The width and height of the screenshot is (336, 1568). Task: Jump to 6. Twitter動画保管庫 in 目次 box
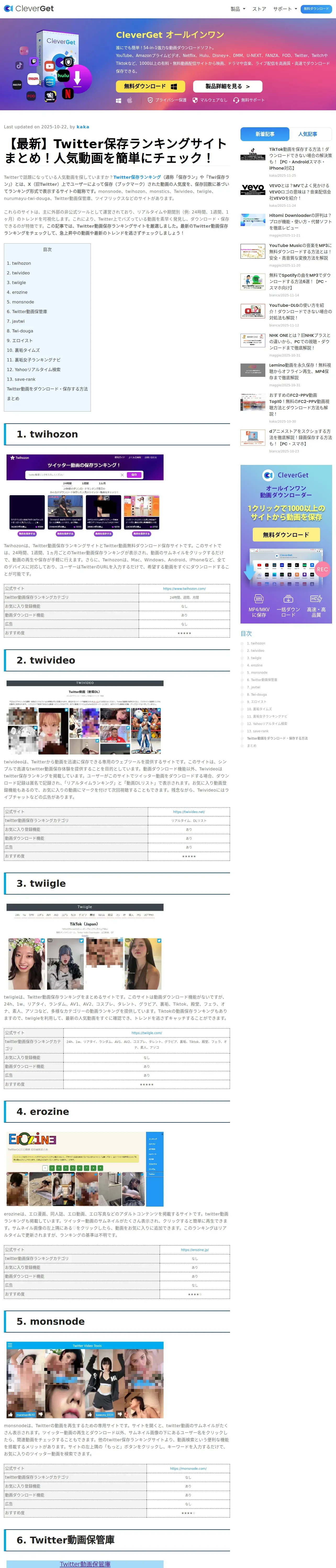(x=27, y=312)
